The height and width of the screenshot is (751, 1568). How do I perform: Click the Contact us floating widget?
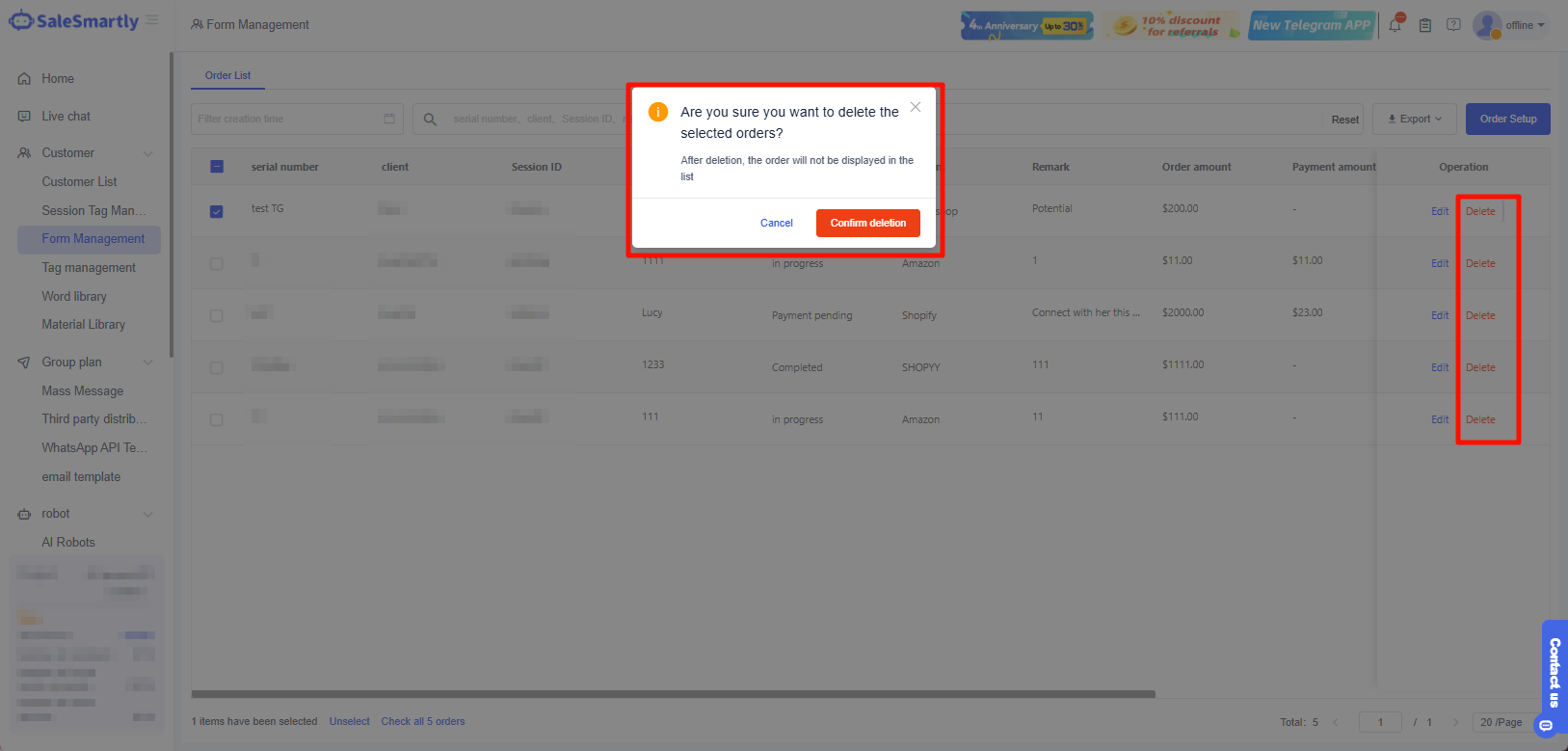pyautogui.click(x=1554, y=678)
